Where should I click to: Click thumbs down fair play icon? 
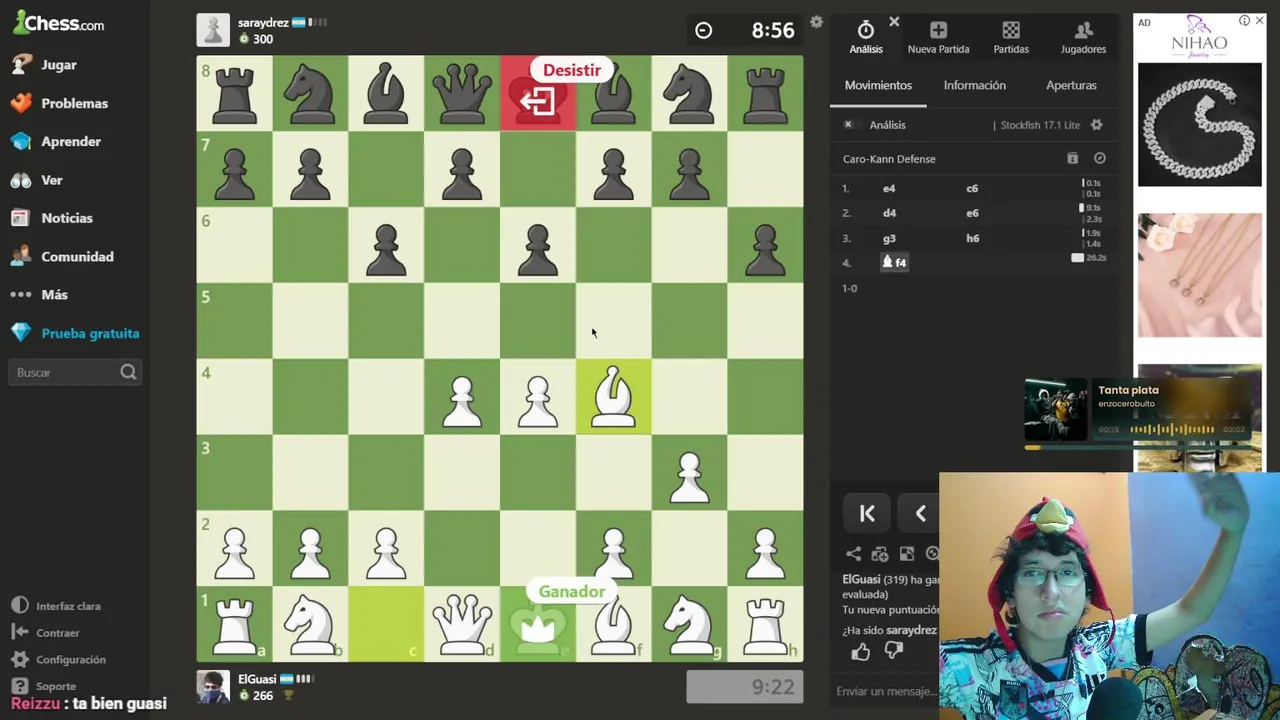pos(894,652)
